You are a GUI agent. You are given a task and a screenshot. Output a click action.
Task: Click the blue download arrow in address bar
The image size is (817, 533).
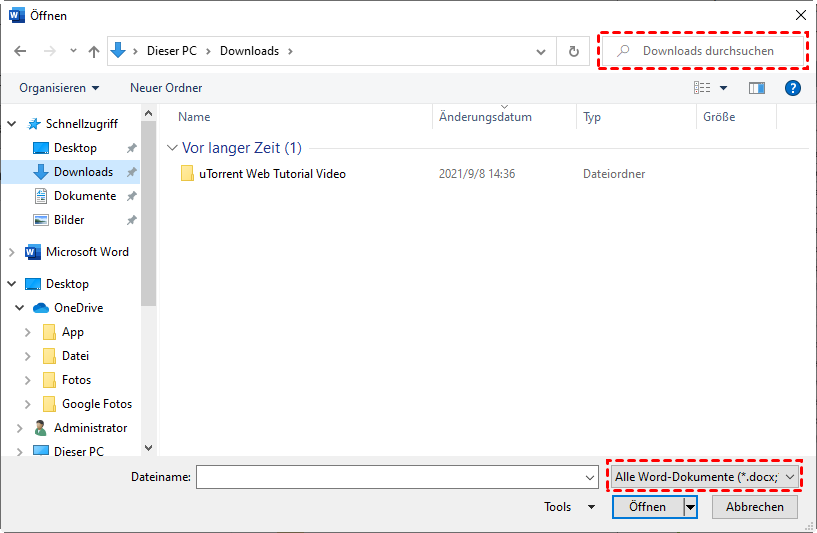point(118,51)
